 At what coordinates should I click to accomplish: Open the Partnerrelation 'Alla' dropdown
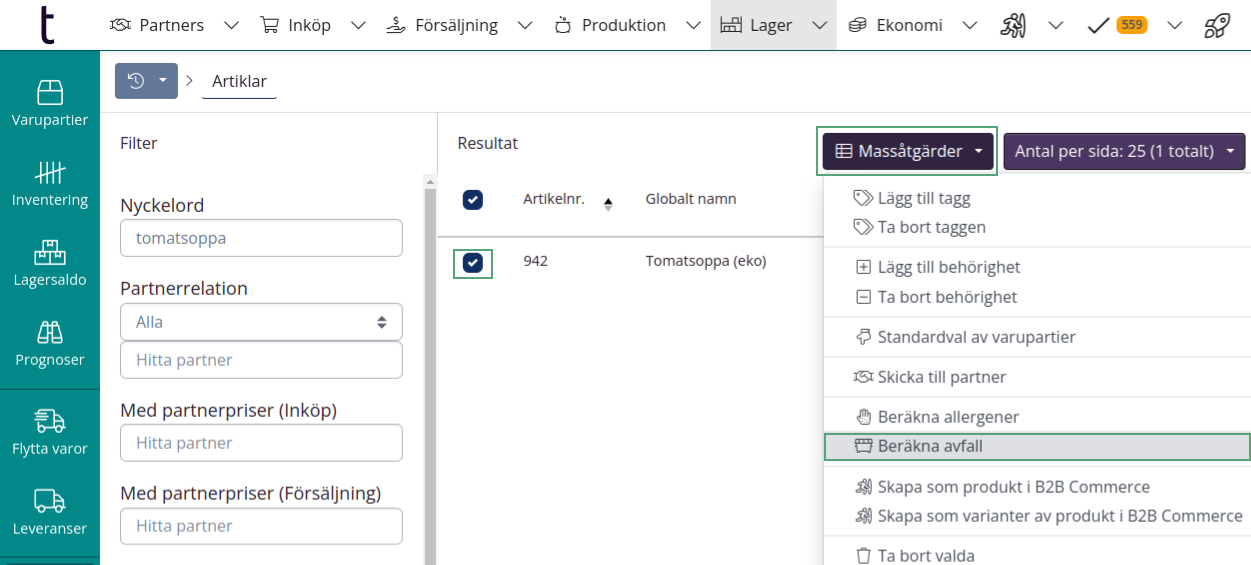tap(261, 322)
